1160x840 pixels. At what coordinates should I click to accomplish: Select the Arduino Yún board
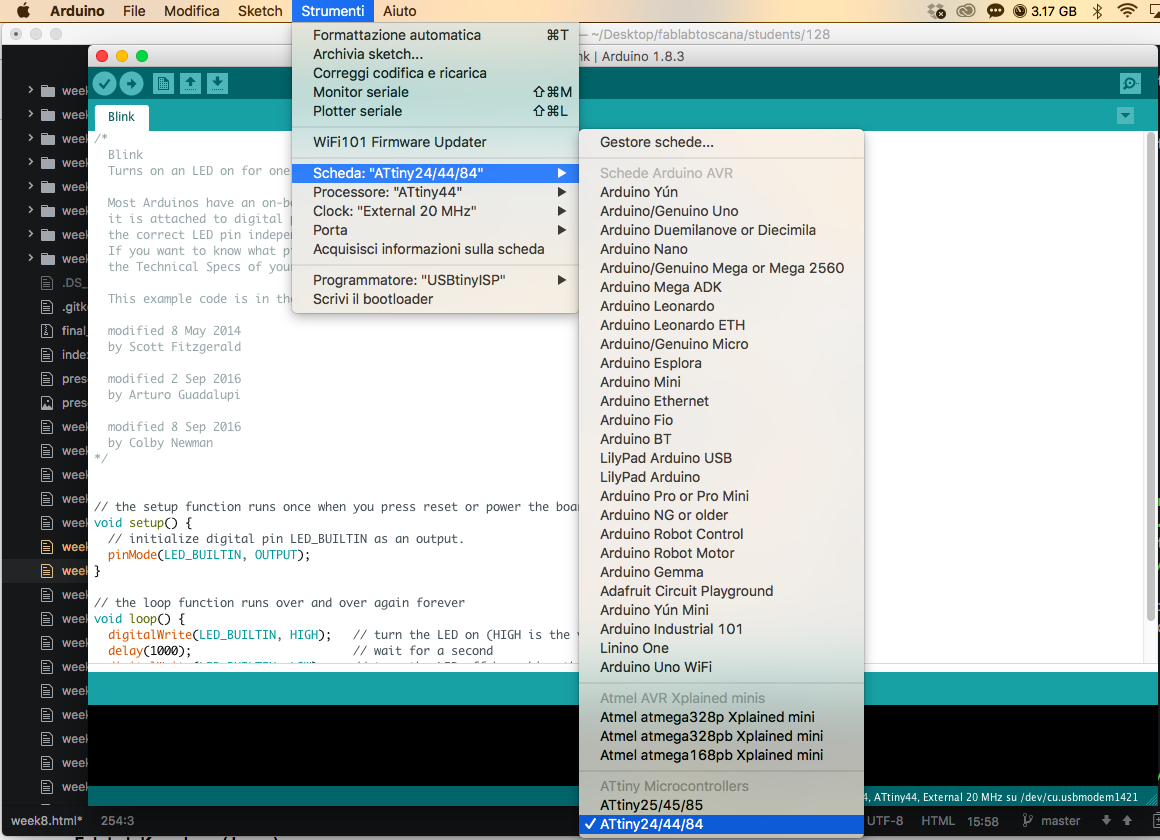pos(721,192)
